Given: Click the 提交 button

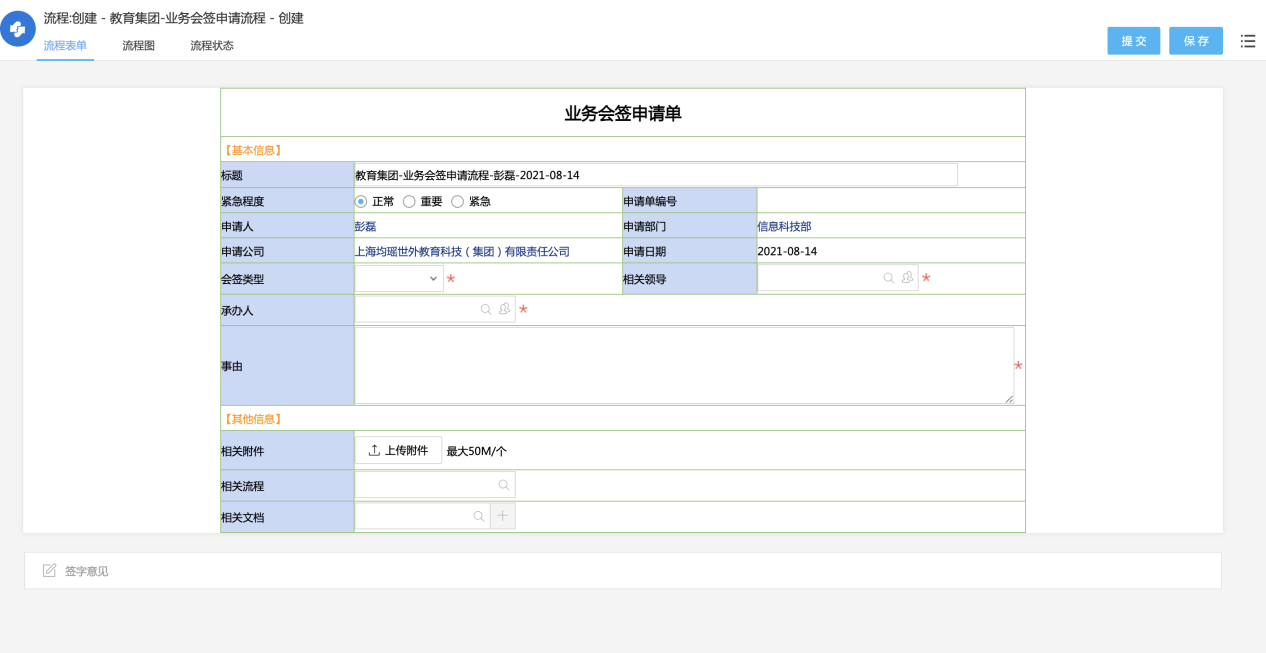Looking at the screenshot, I should tap(1133, 41).
